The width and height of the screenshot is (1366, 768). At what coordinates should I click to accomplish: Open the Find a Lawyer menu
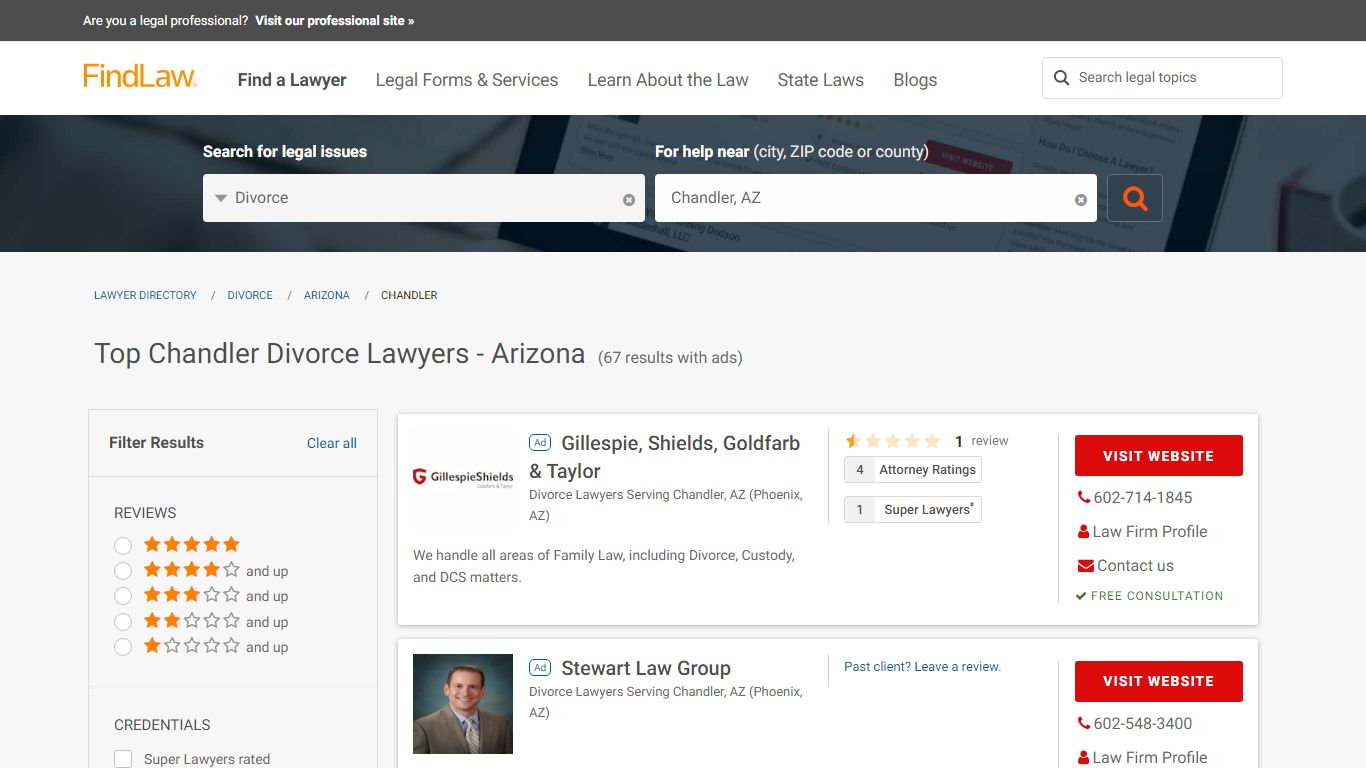[292, 80]
